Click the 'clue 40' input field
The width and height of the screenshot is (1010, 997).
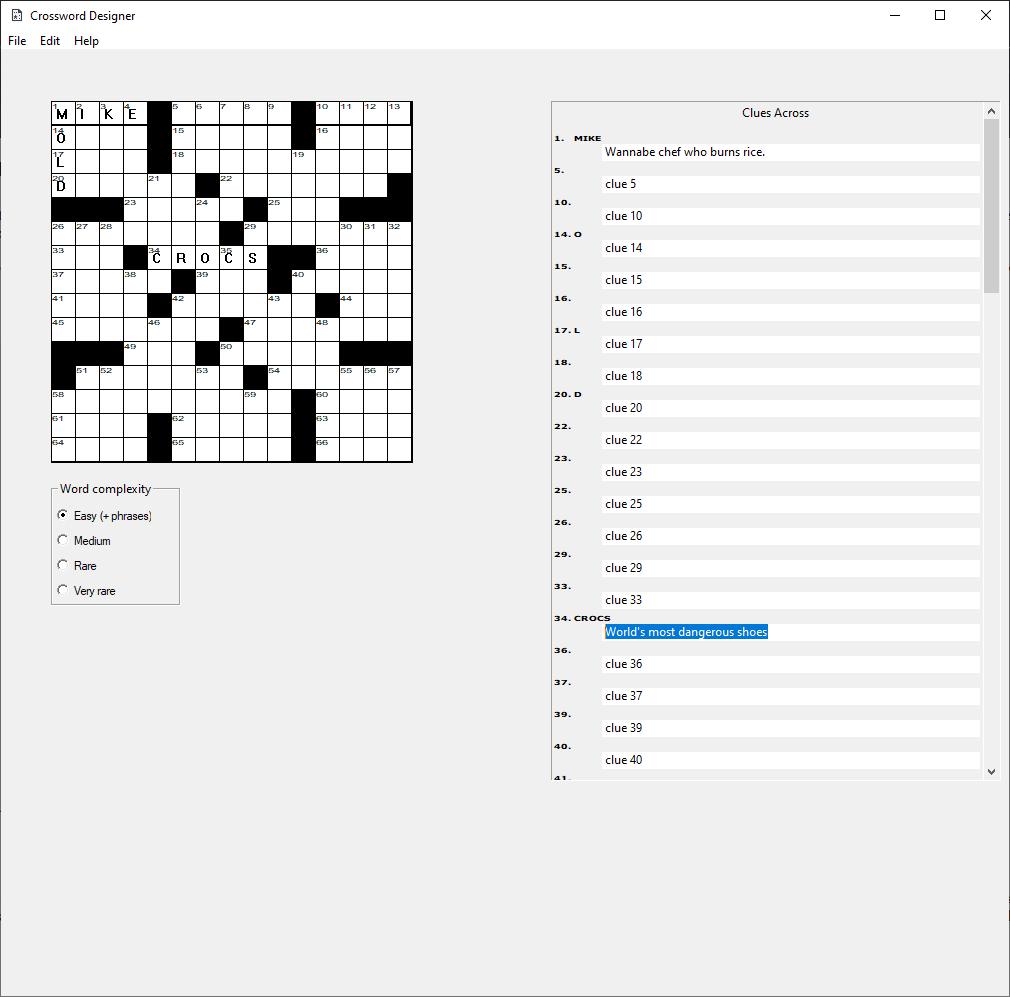click(x=791, y=760)
